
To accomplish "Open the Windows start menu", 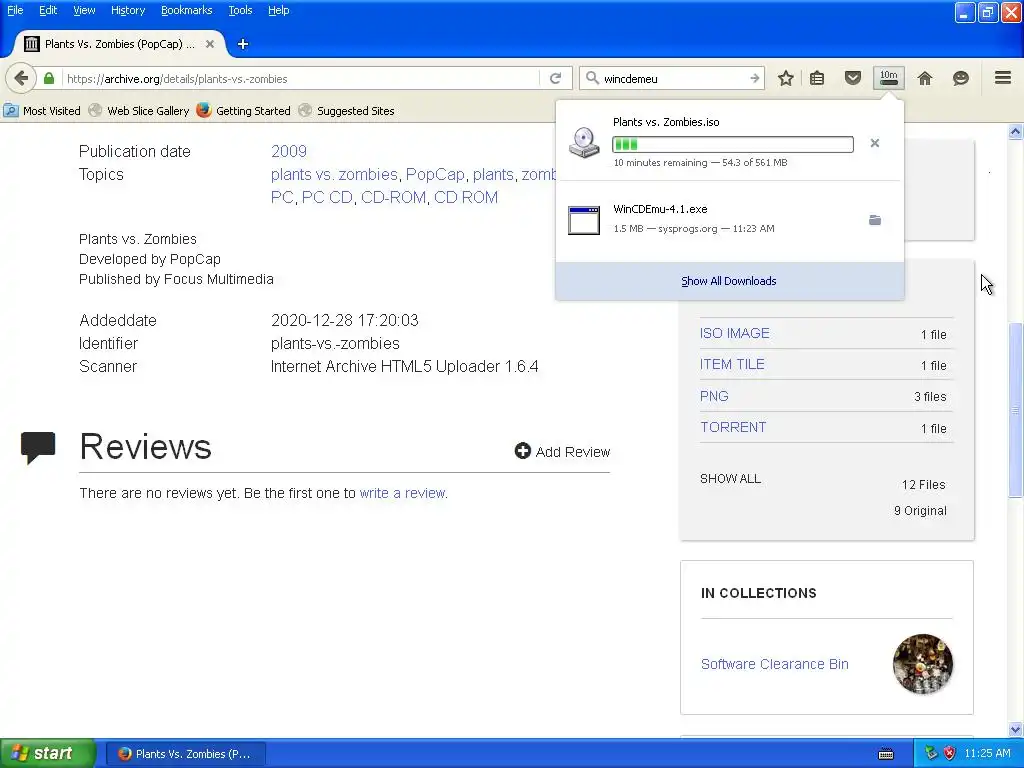I will [48, 753].
